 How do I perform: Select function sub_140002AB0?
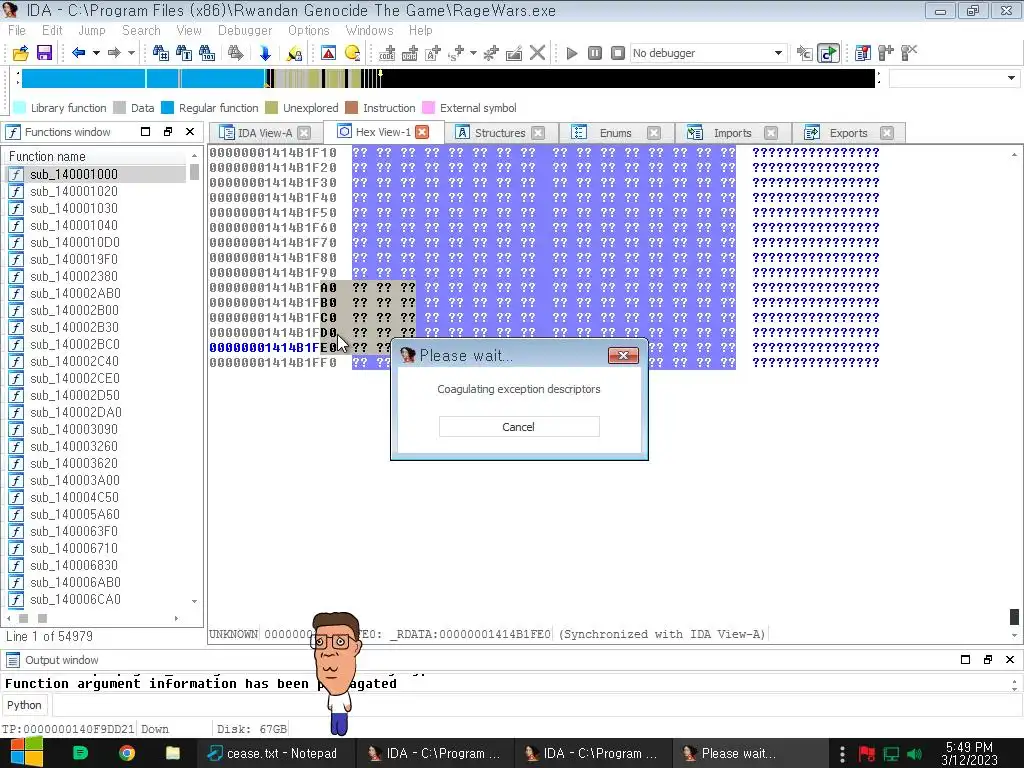(x=75, y=293)
